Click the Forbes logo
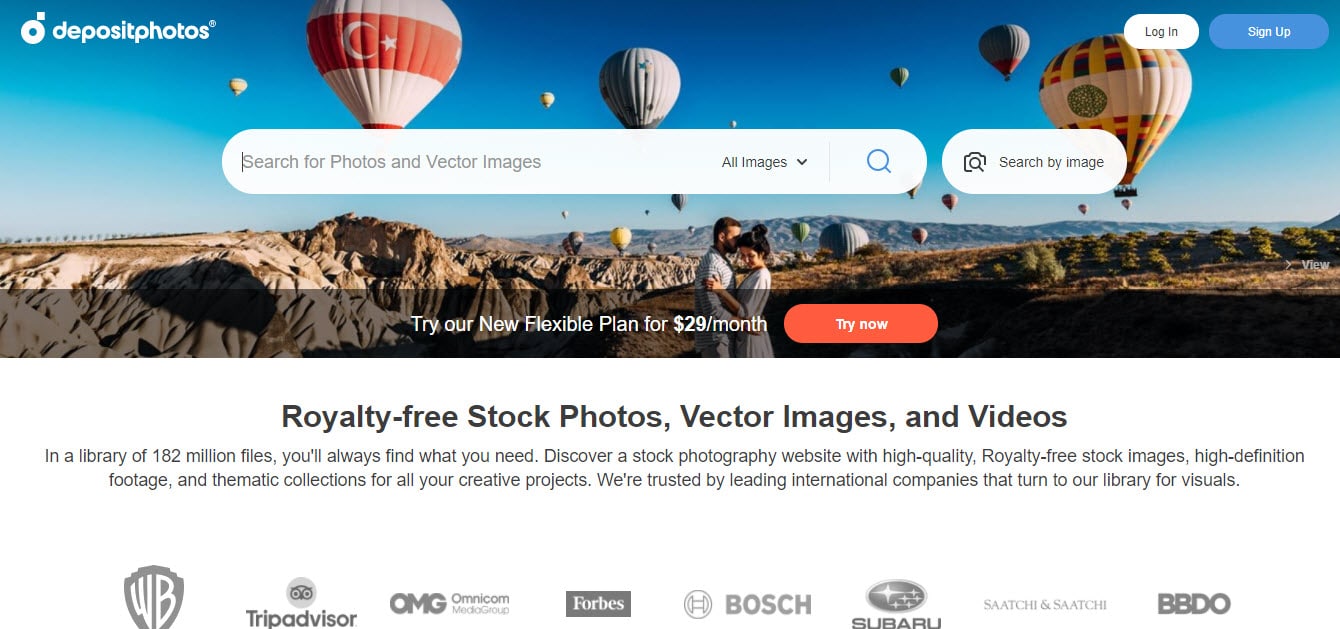This screenshot has height=629, width=1340. (x=598, y=603)
